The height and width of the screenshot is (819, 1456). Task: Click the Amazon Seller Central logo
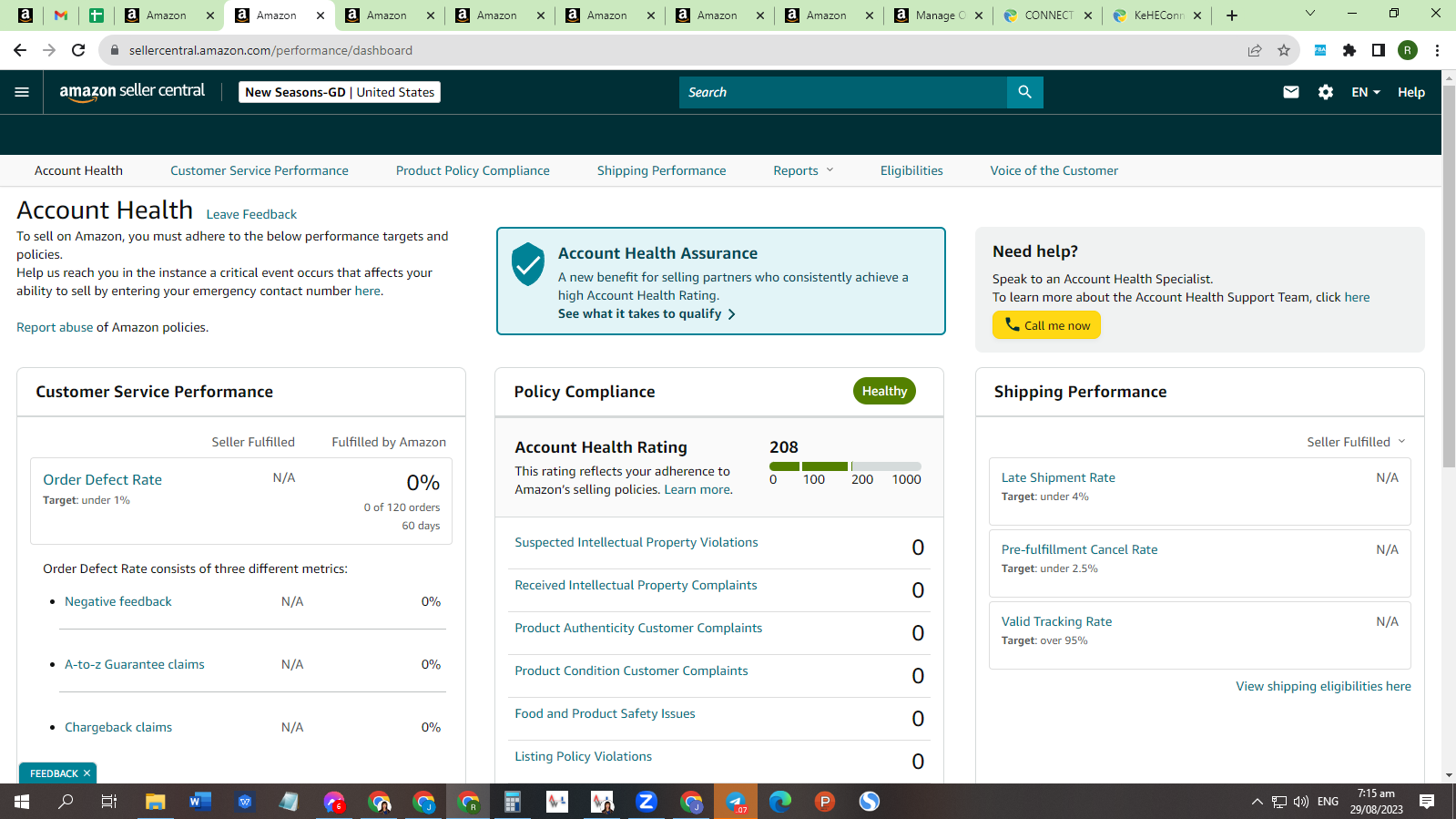coord(132,92)
